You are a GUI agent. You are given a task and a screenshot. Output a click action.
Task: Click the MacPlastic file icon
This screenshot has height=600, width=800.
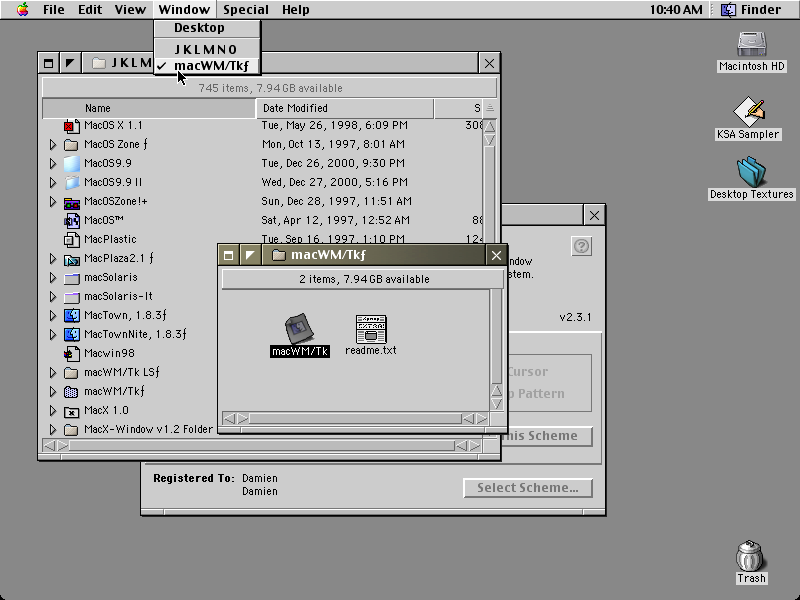(71, 239)
